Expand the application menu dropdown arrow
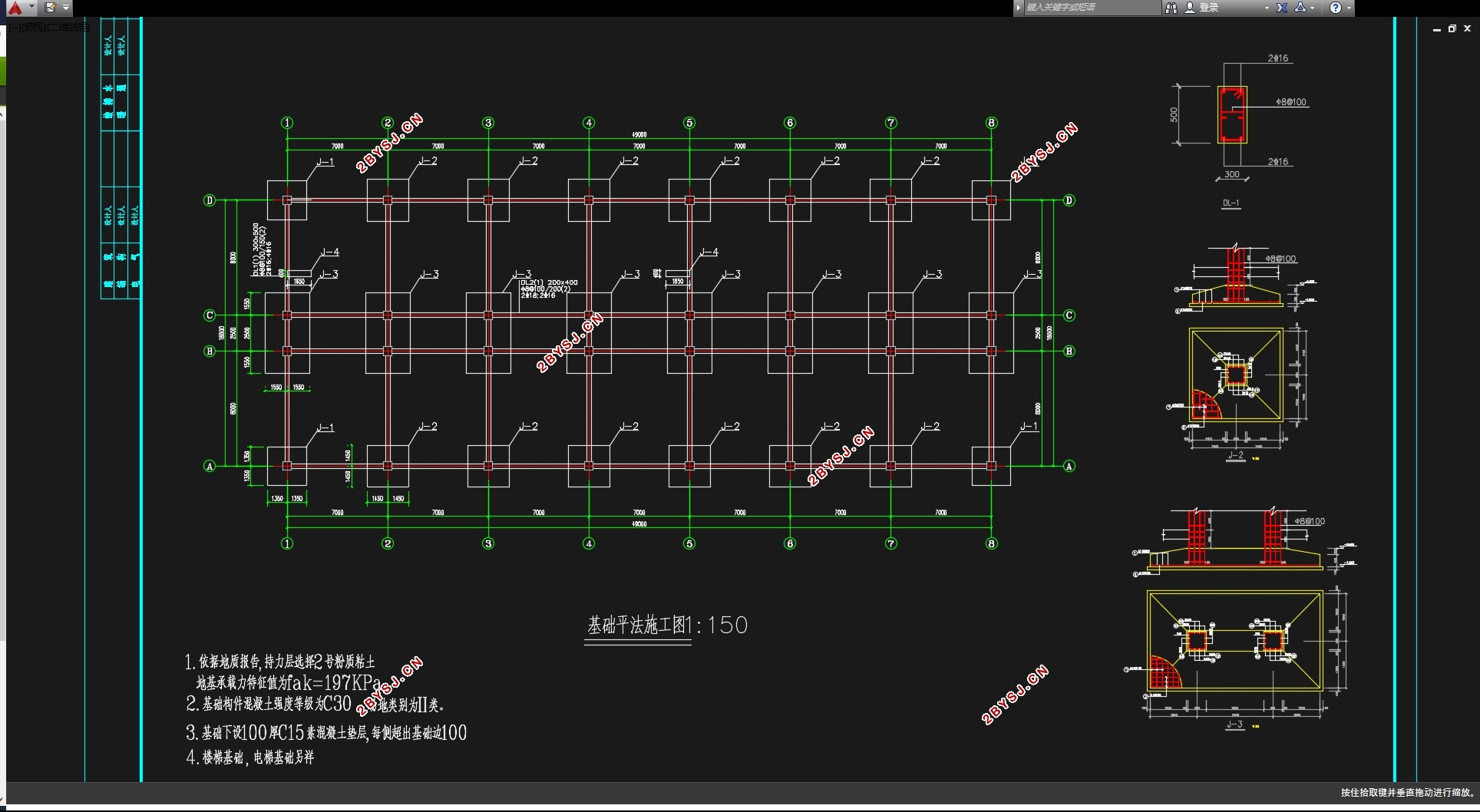The height and width of the screenshot is (812, 1480). pos(31,7)
